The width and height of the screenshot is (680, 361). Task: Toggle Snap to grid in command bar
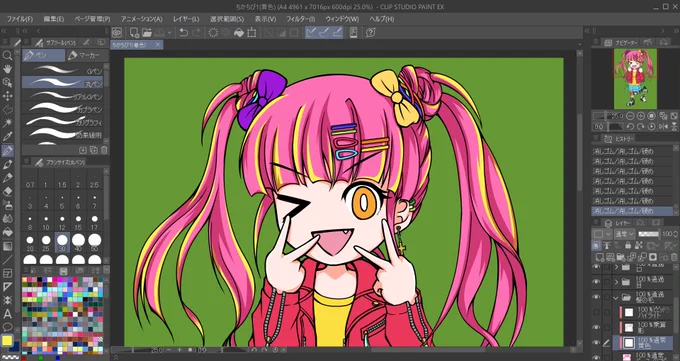337,33
